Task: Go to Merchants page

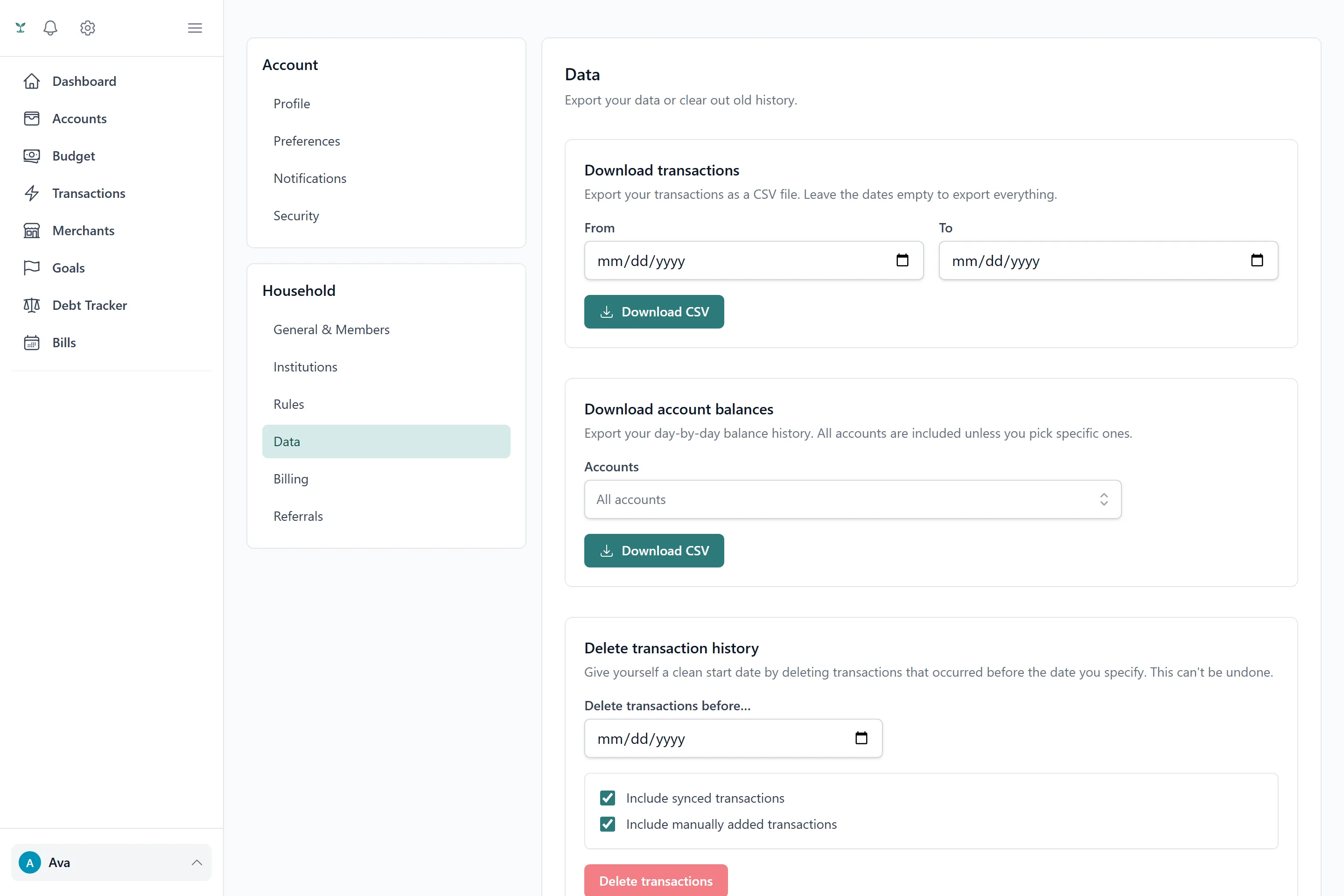Action: [x=112, y=230]
